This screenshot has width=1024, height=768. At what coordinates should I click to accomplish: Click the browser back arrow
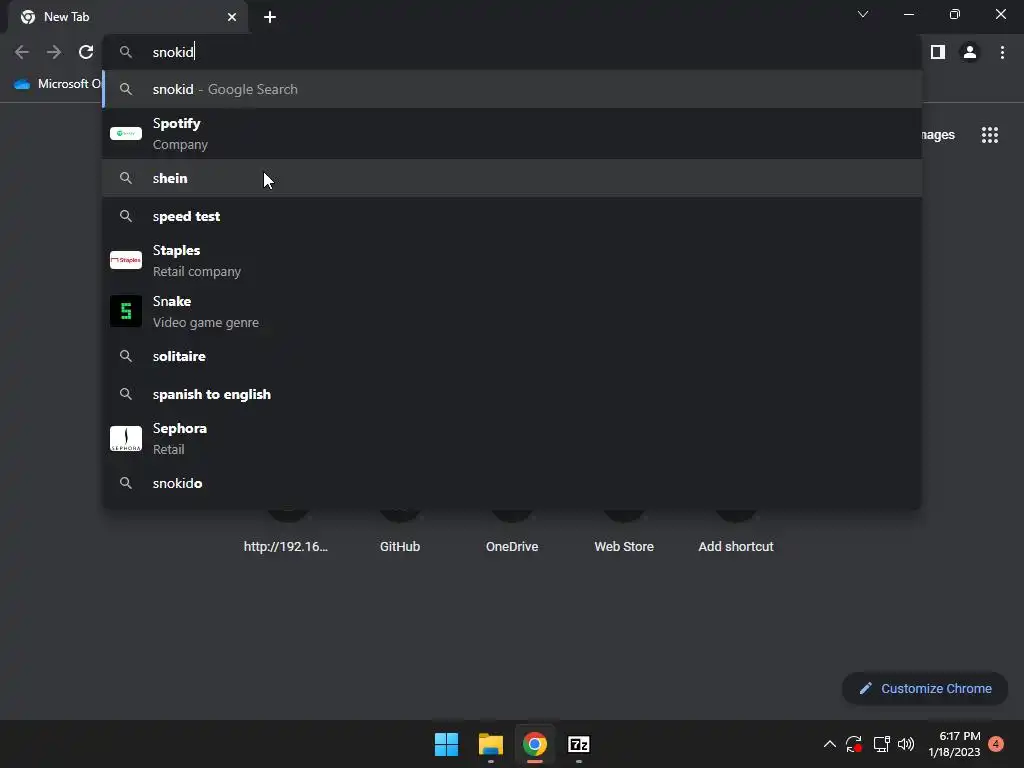tap(22, 52)
